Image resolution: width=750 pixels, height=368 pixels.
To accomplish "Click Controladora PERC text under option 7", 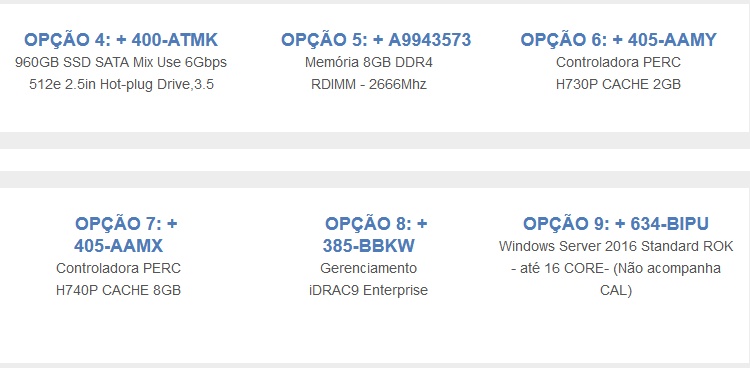I will [119, 268].
